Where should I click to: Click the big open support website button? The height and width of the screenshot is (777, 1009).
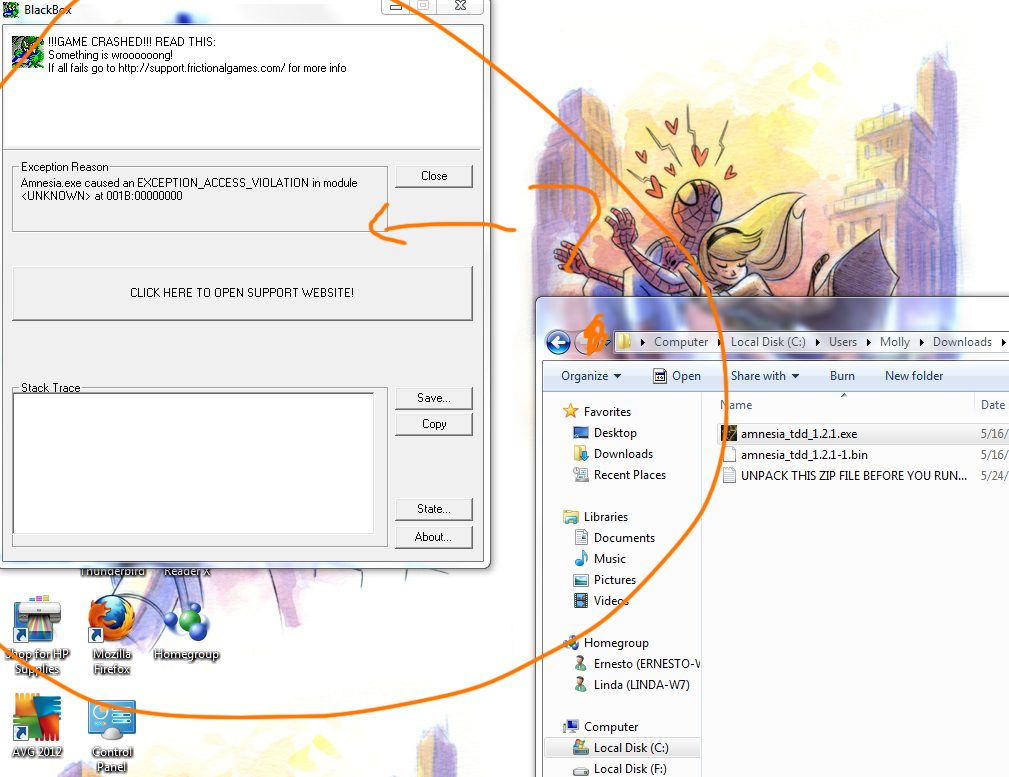[242, 293]
